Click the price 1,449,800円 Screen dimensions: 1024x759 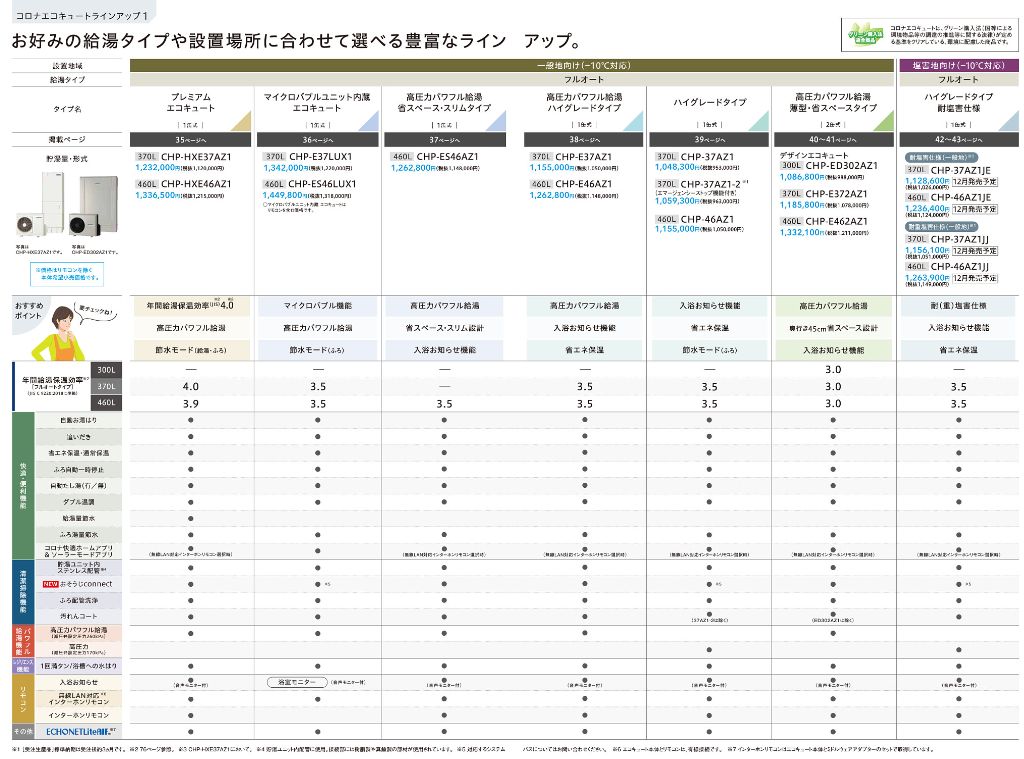pos(285,195)
